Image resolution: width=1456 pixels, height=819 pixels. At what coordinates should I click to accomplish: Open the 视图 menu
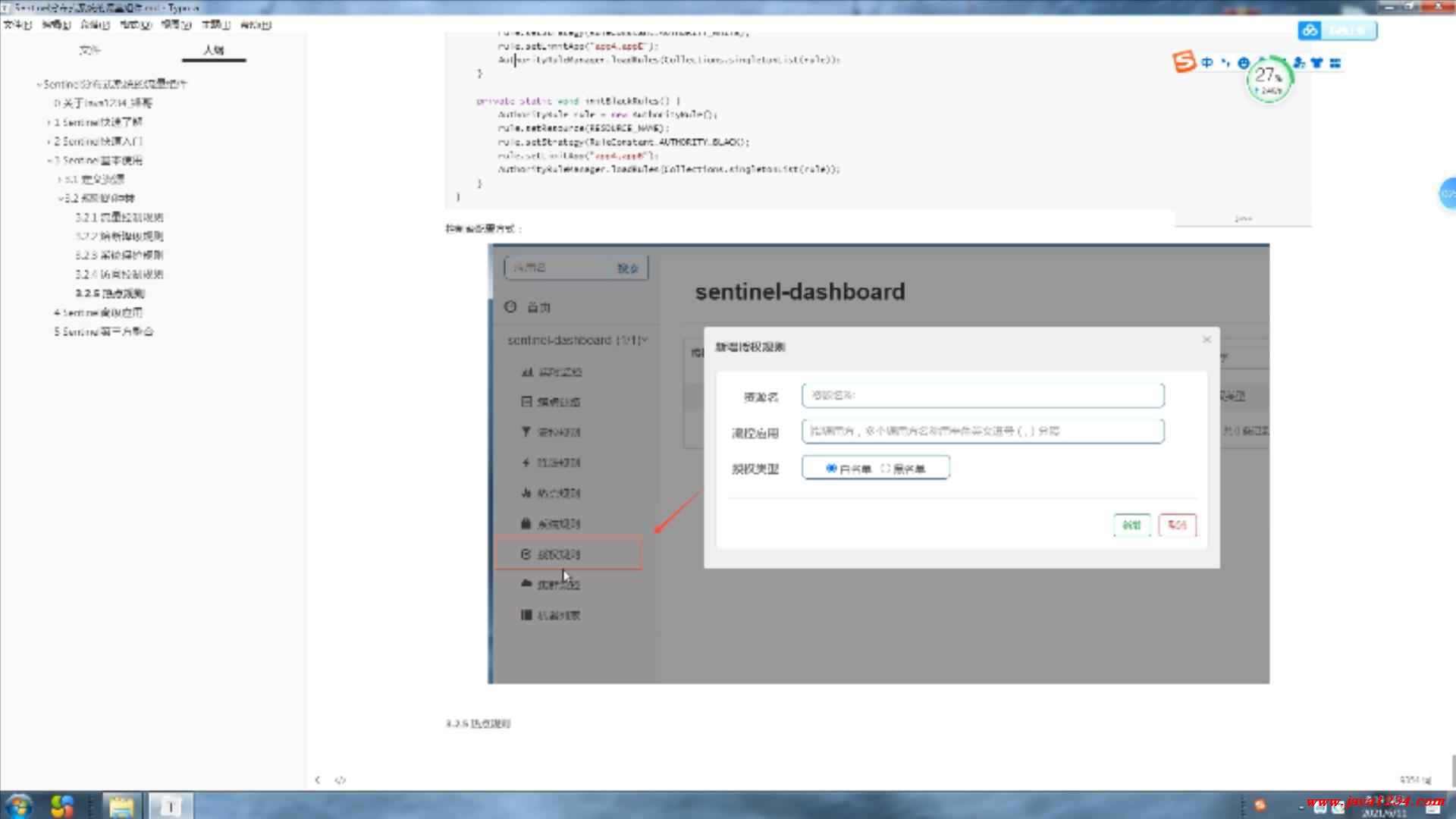[176, 25]
